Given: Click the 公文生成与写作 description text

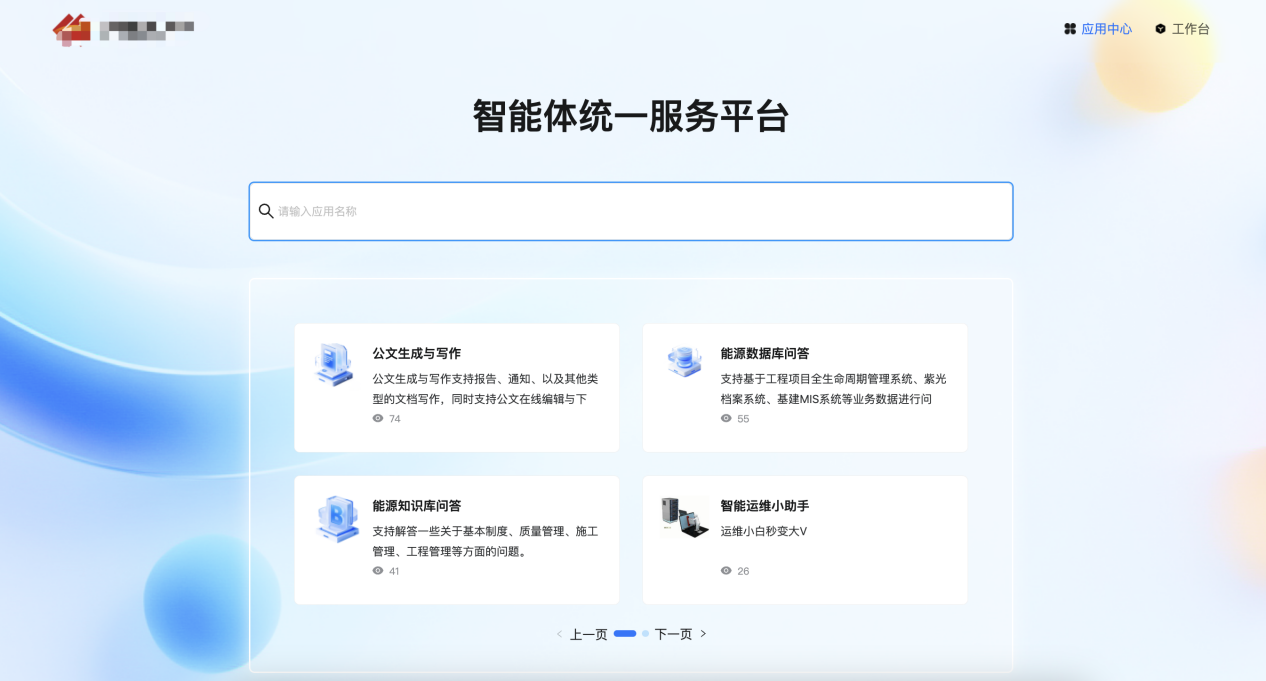Looking at the screenshot, I should [x=485, y=389].
